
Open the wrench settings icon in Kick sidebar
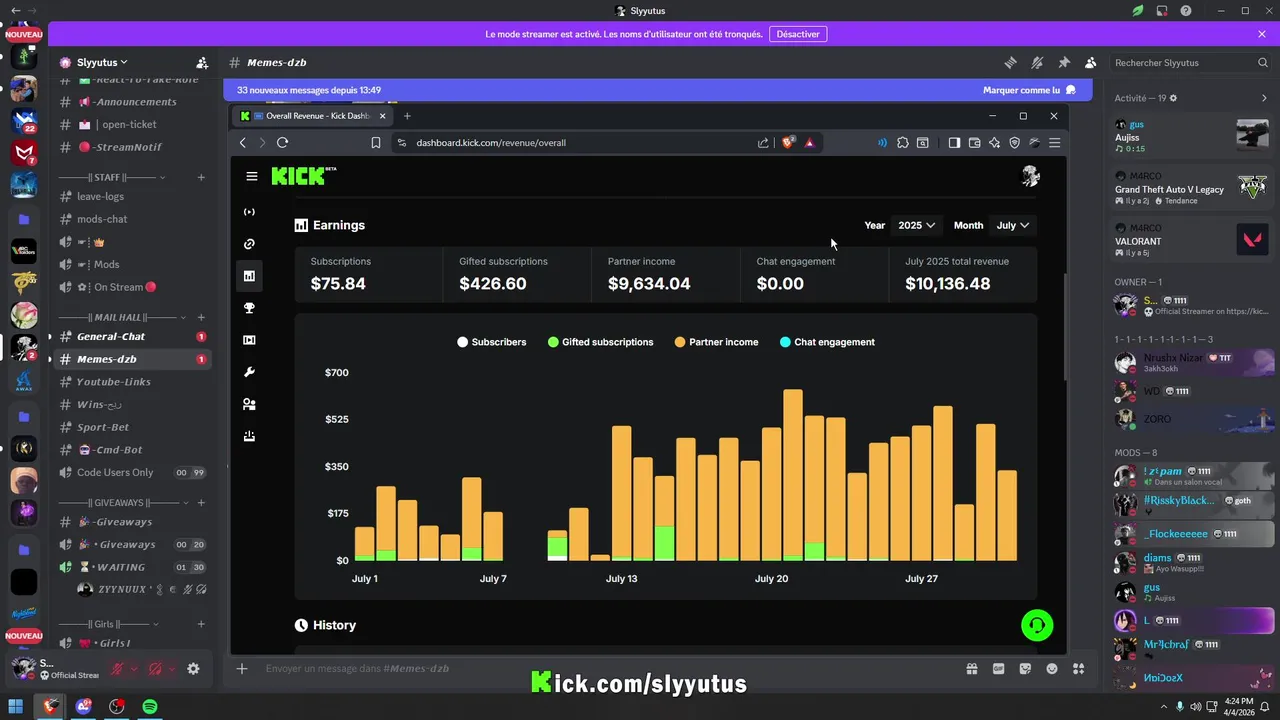click(249, 372)
